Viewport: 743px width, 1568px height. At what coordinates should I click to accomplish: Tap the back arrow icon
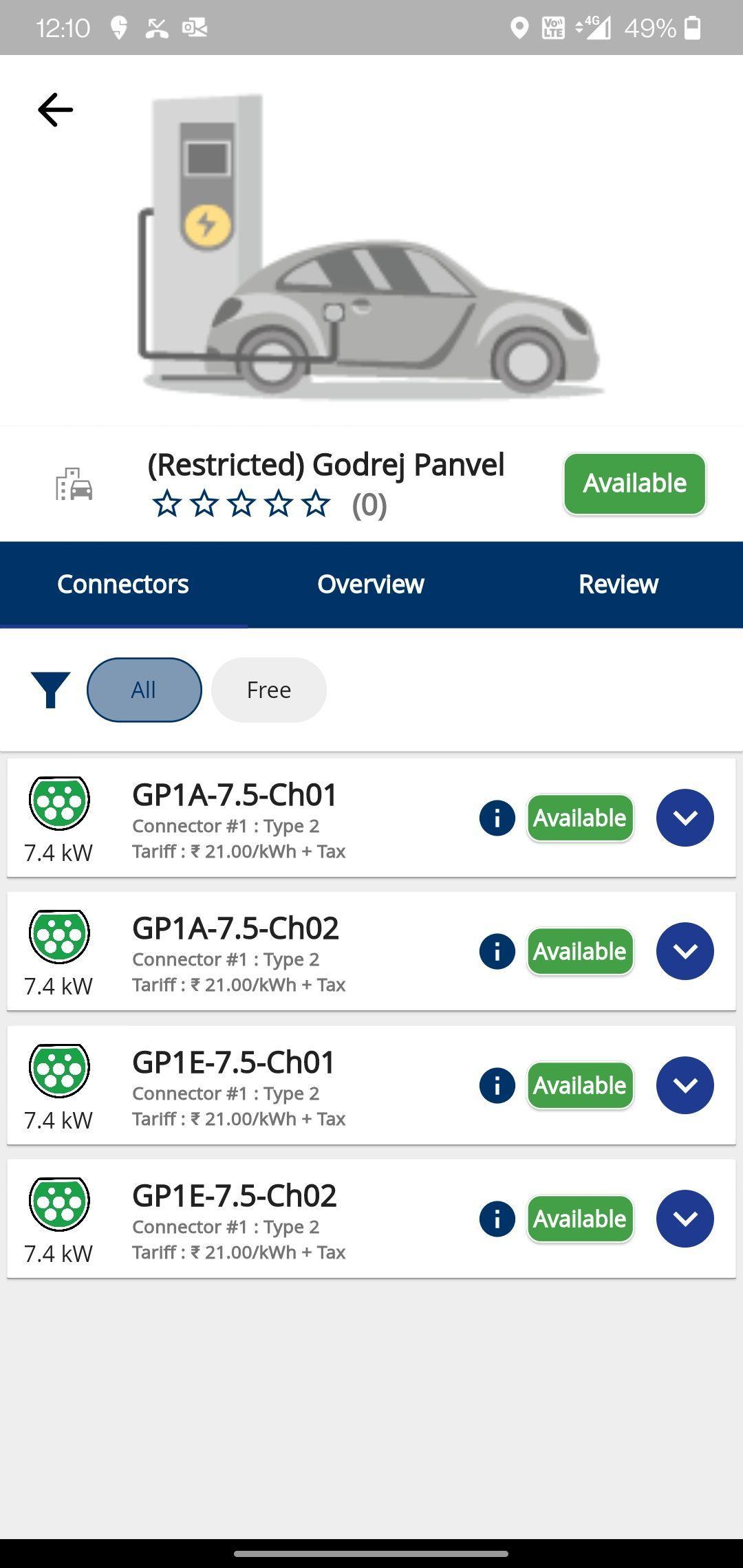55,110
